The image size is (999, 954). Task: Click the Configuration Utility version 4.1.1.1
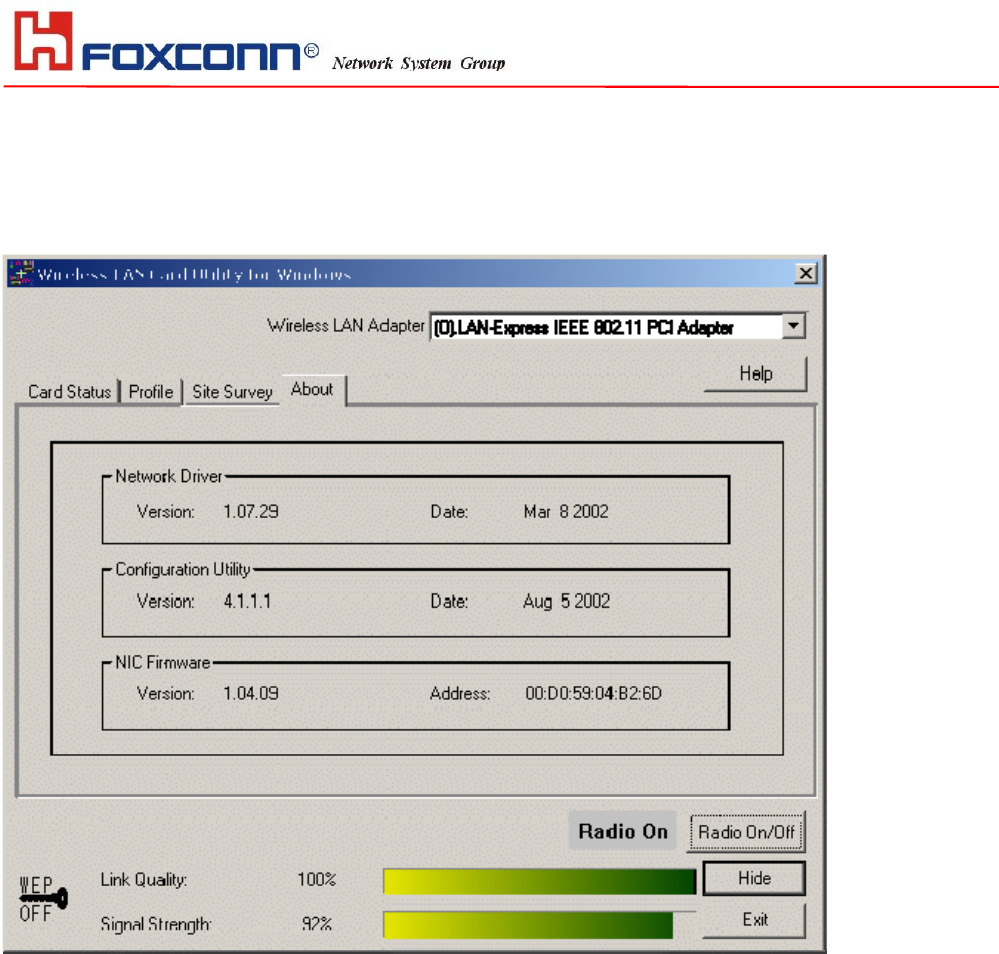pyautogui.click(x=247, y=601)
